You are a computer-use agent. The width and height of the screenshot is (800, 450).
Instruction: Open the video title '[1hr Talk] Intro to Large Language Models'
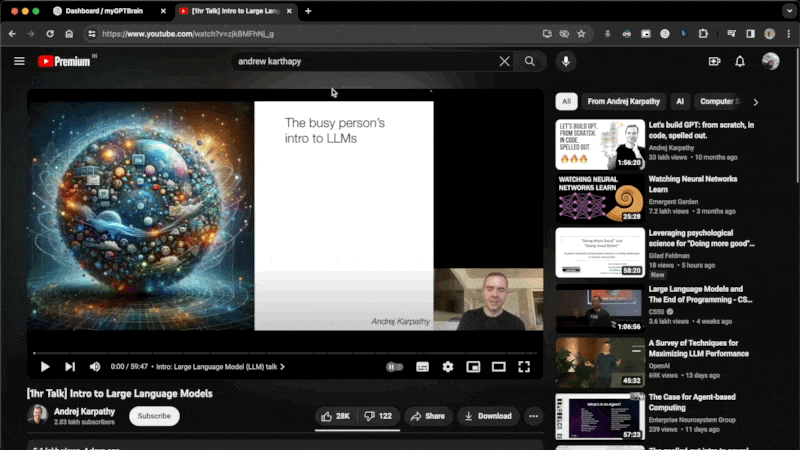coord(120,393)
